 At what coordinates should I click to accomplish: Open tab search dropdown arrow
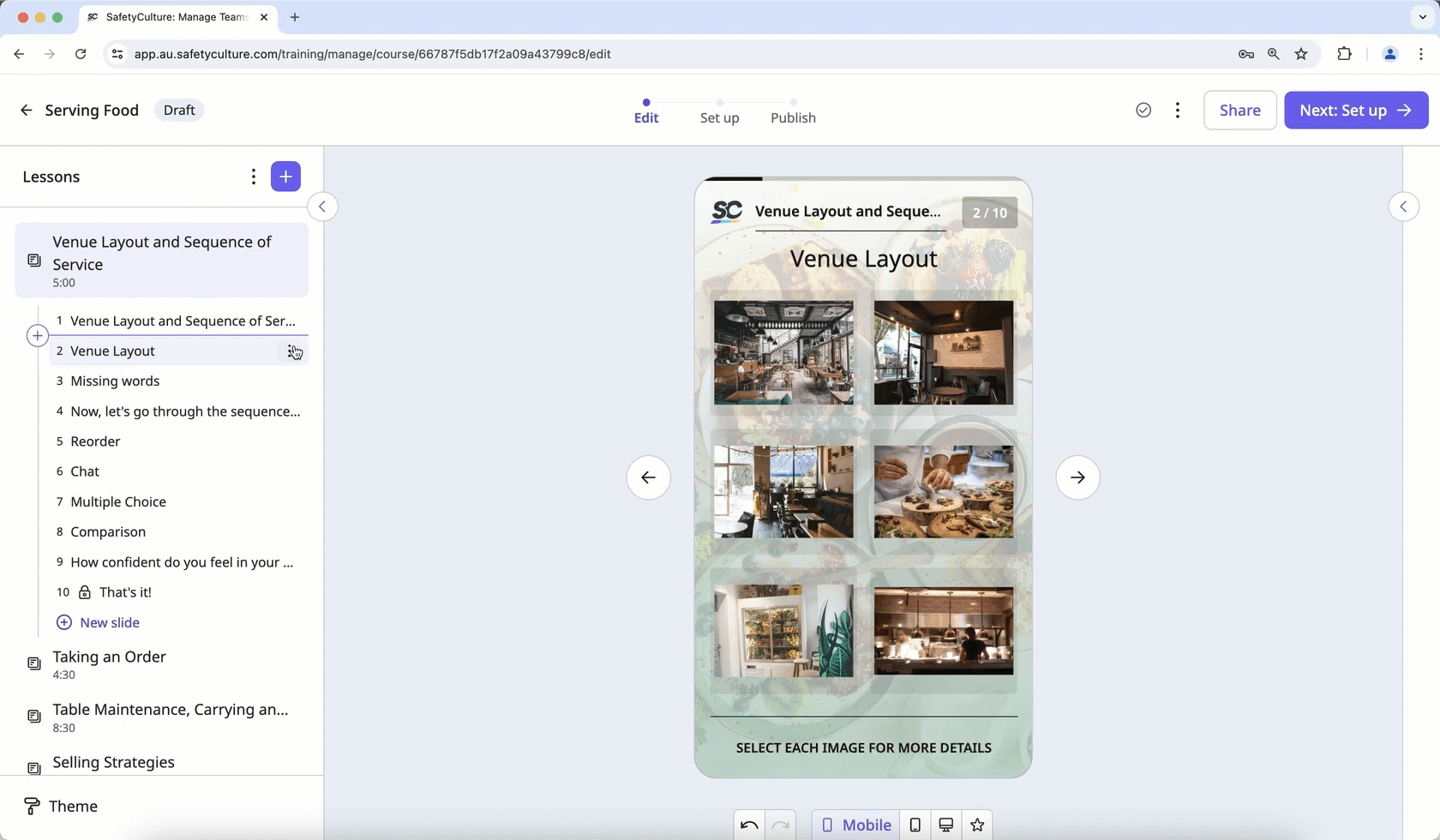[x=1422, y=17]
